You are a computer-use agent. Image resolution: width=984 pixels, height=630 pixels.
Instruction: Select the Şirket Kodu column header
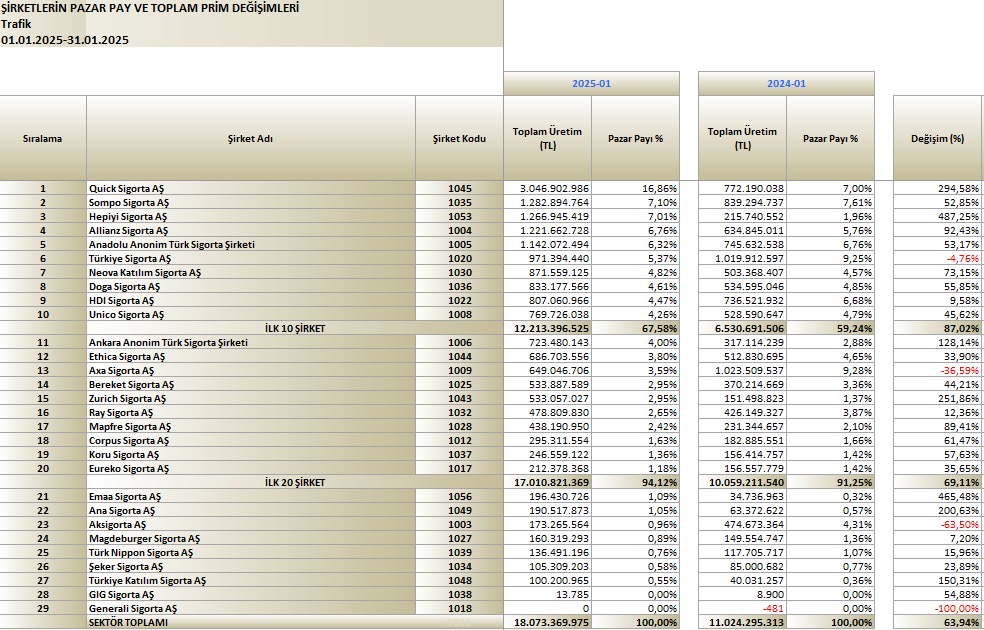[459, 139]
